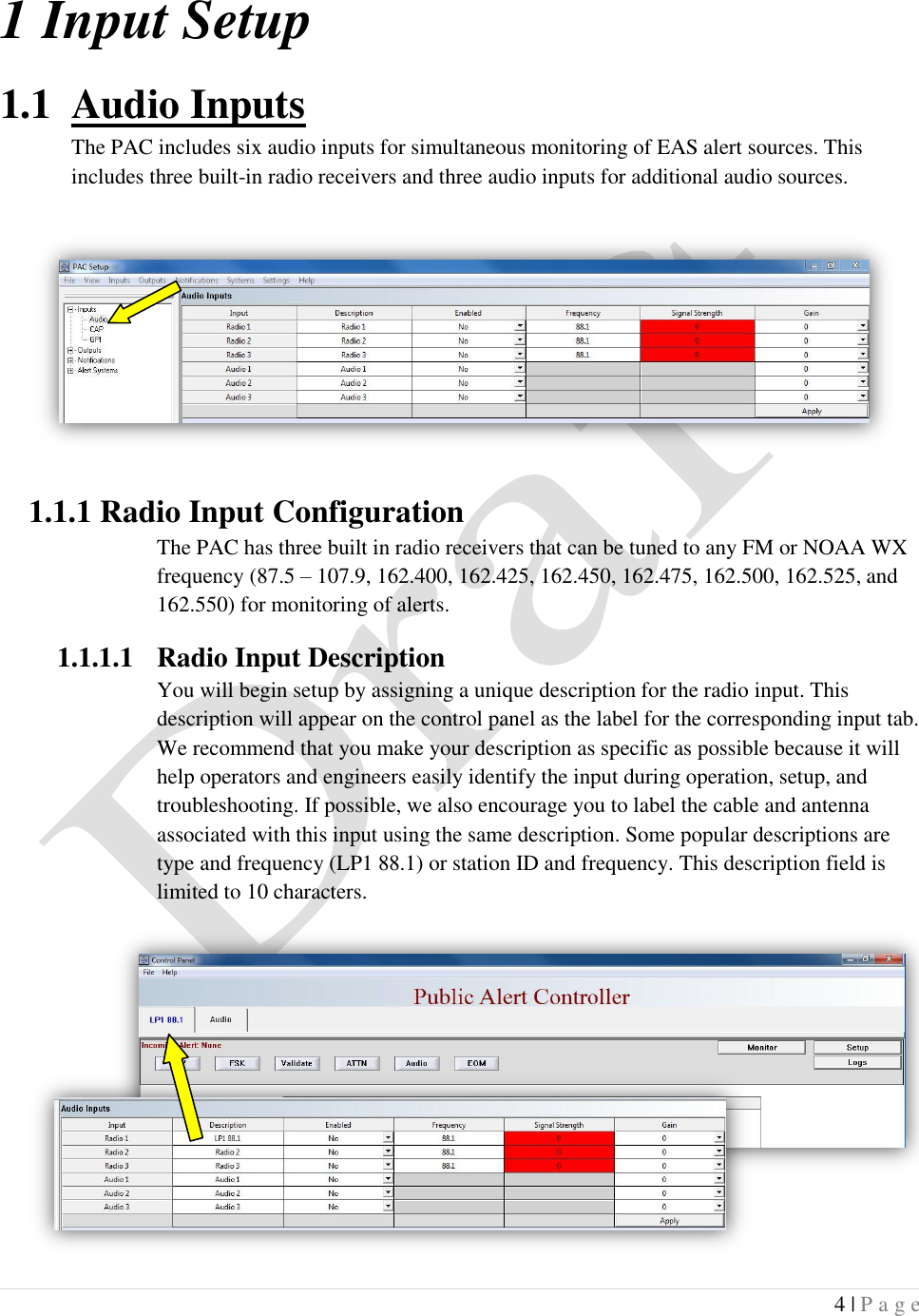The height and width of the screenshot is (1316, 919).
Task: Open the Gain dropdown for Audio 3
Action: 861,397
